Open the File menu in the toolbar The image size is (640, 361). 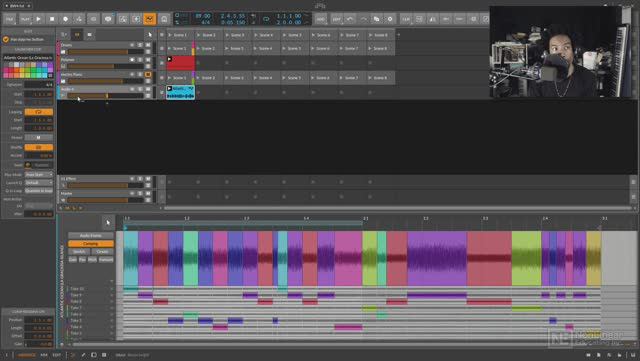[9, 19]
